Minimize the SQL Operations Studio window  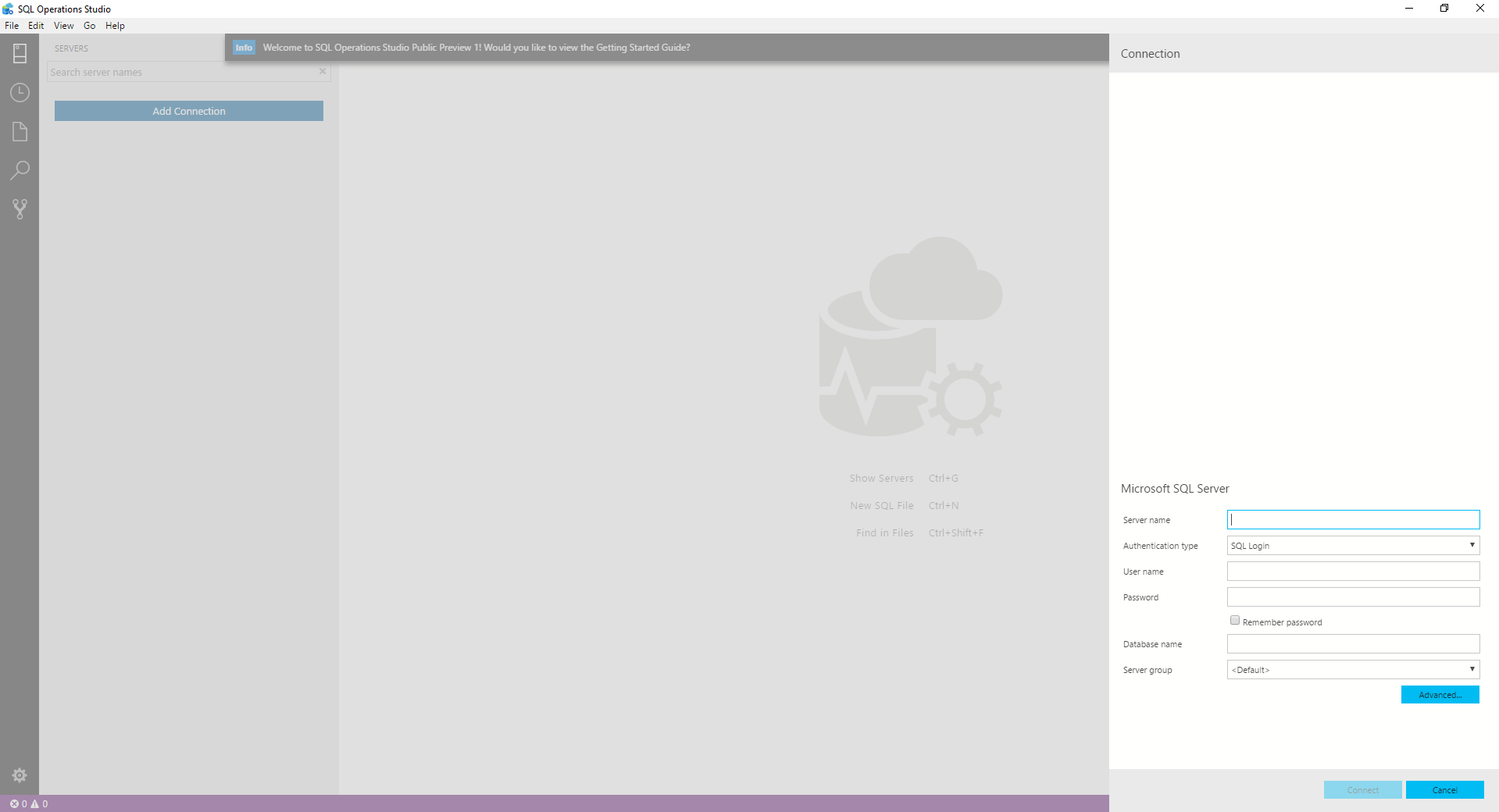[x=1409, y=9]
